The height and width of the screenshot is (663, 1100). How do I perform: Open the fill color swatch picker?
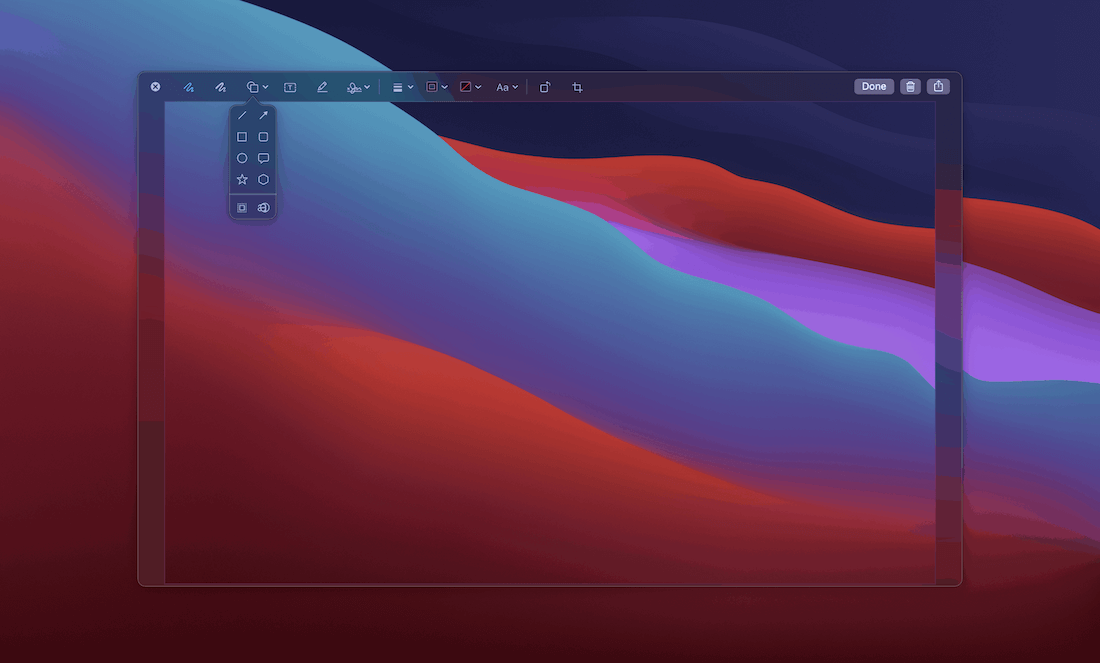click(467, 87)
